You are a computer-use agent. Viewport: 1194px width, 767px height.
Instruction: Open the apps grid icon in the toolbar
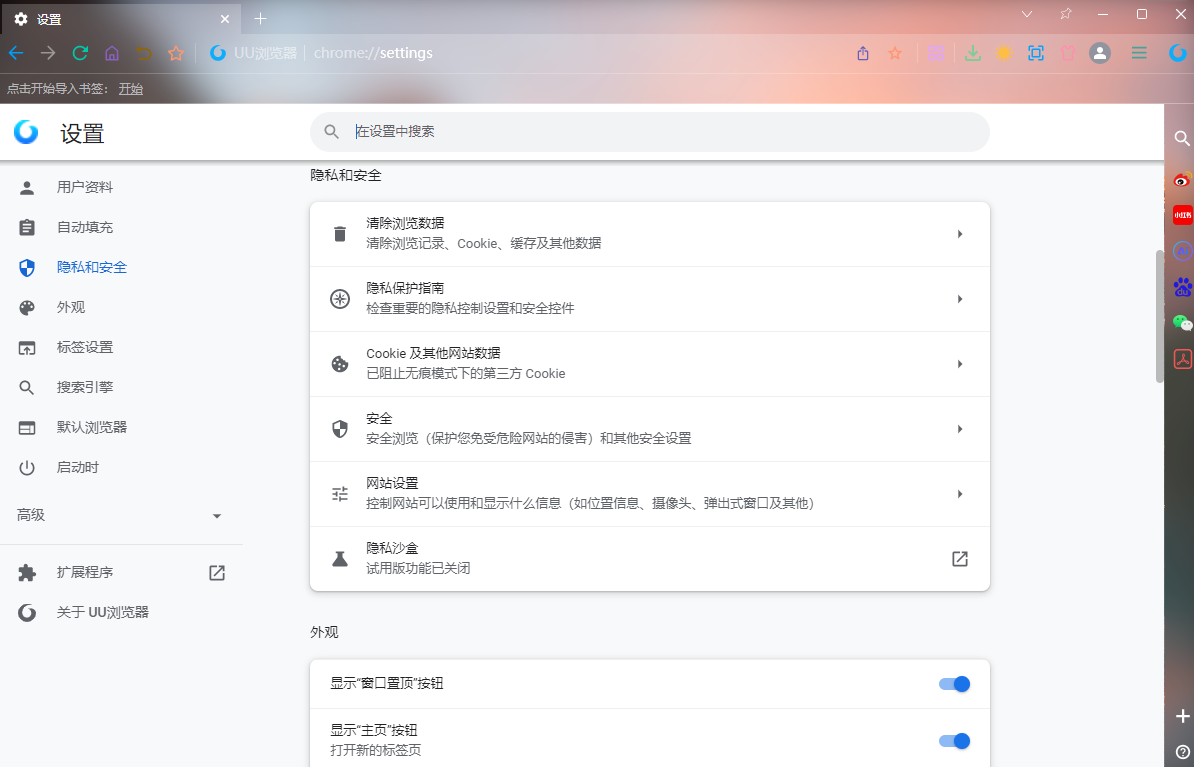click(935, 53)
